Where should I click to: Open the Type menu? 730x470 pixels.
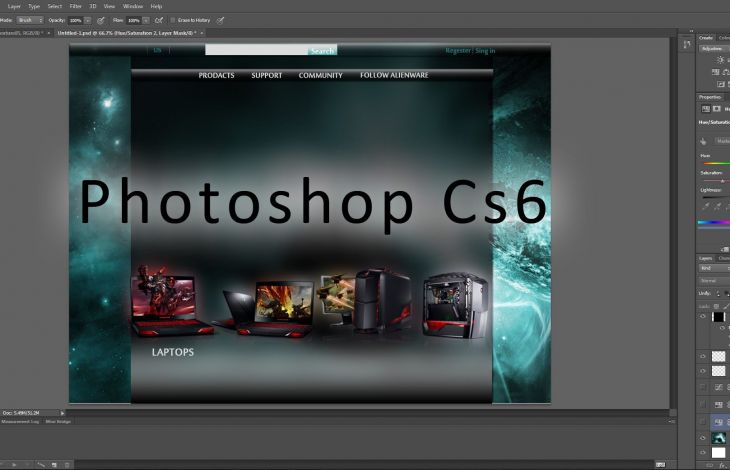pos(34,7)
